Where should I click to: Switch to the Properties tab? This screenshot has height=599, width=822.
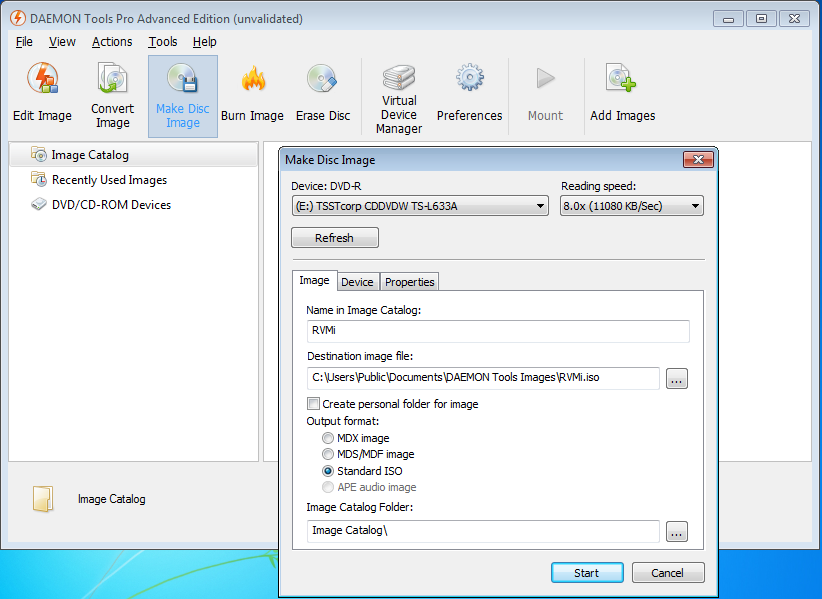tap(409, 282)
